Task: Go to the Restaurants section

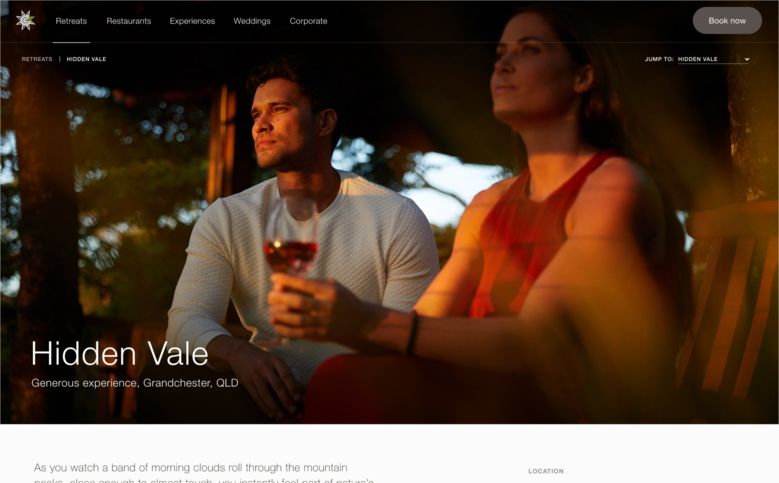Action: 129,21
